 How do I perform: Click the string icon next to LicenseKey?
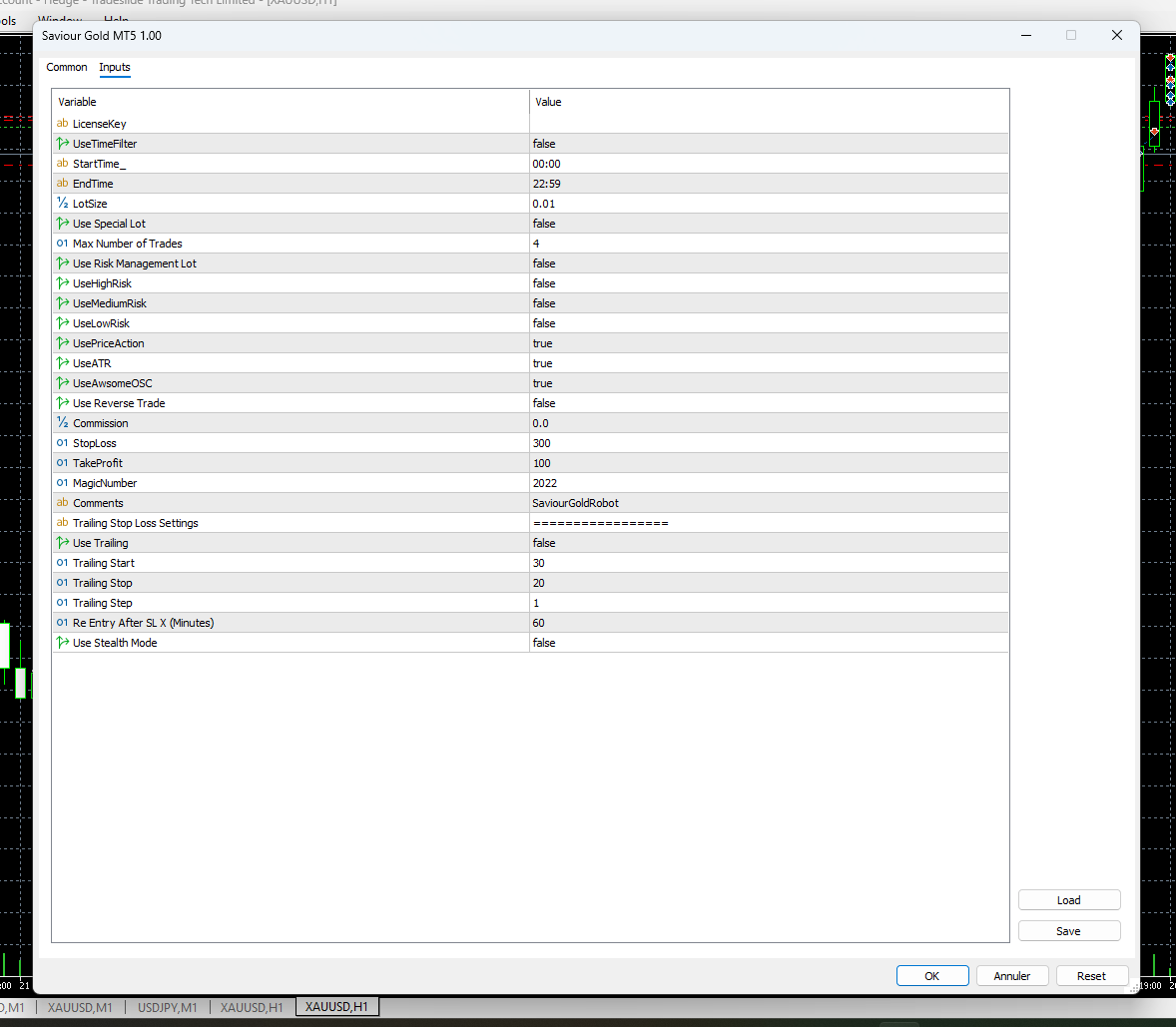[63, 124]
